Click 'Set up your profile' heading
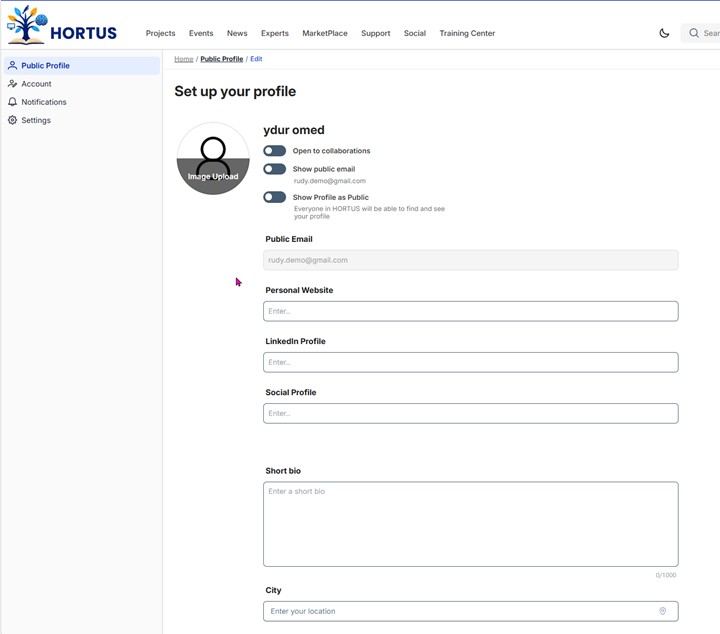720x634 pixels. [235, 91]
